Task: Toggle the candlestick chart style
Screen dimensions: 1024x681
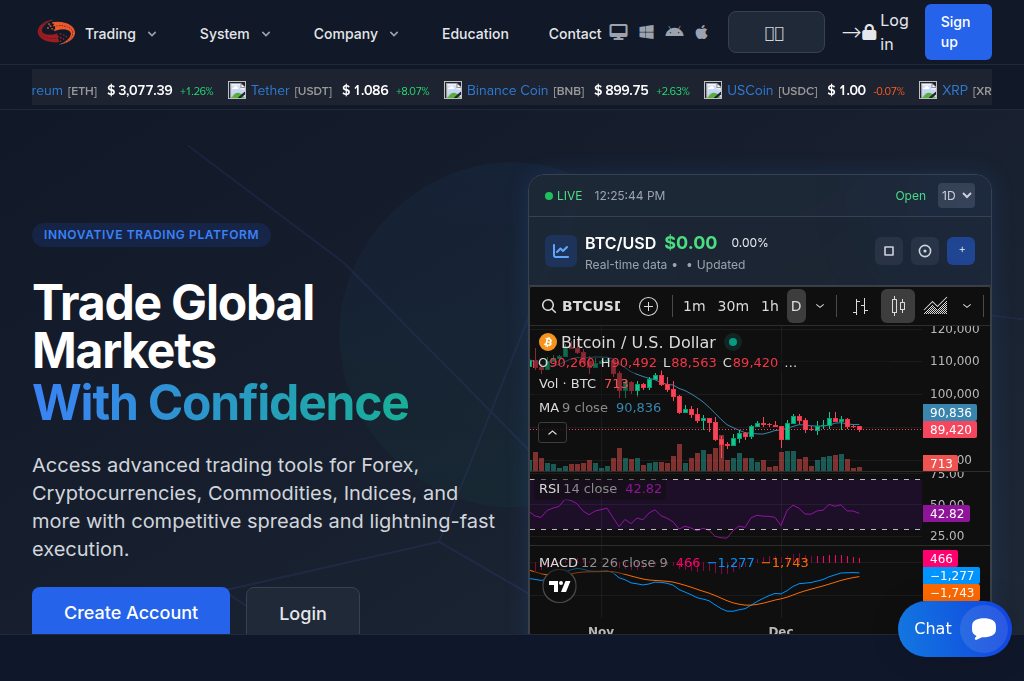Action: click(x=896, y=306)
